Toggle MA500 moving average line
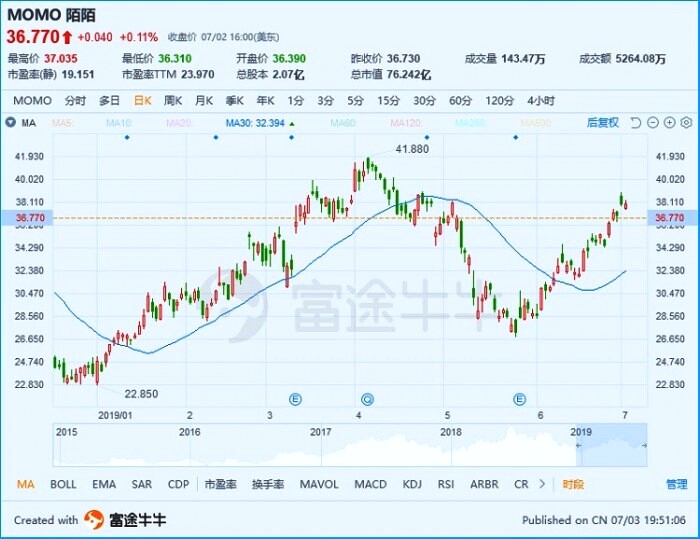 [x=536, y=123]
